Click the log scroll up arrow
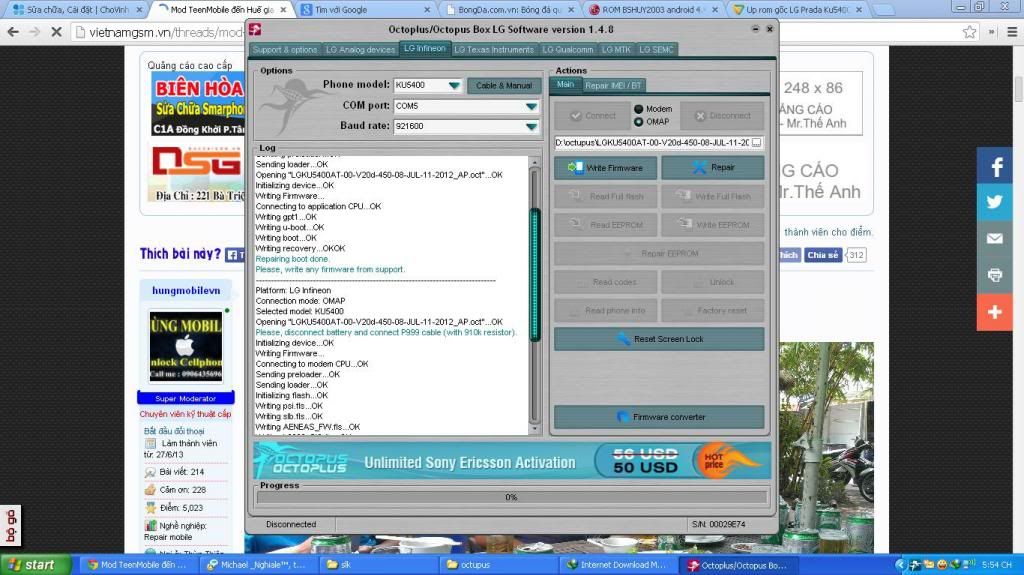This screenshot has height=575, width=1024. coord(535,162)
